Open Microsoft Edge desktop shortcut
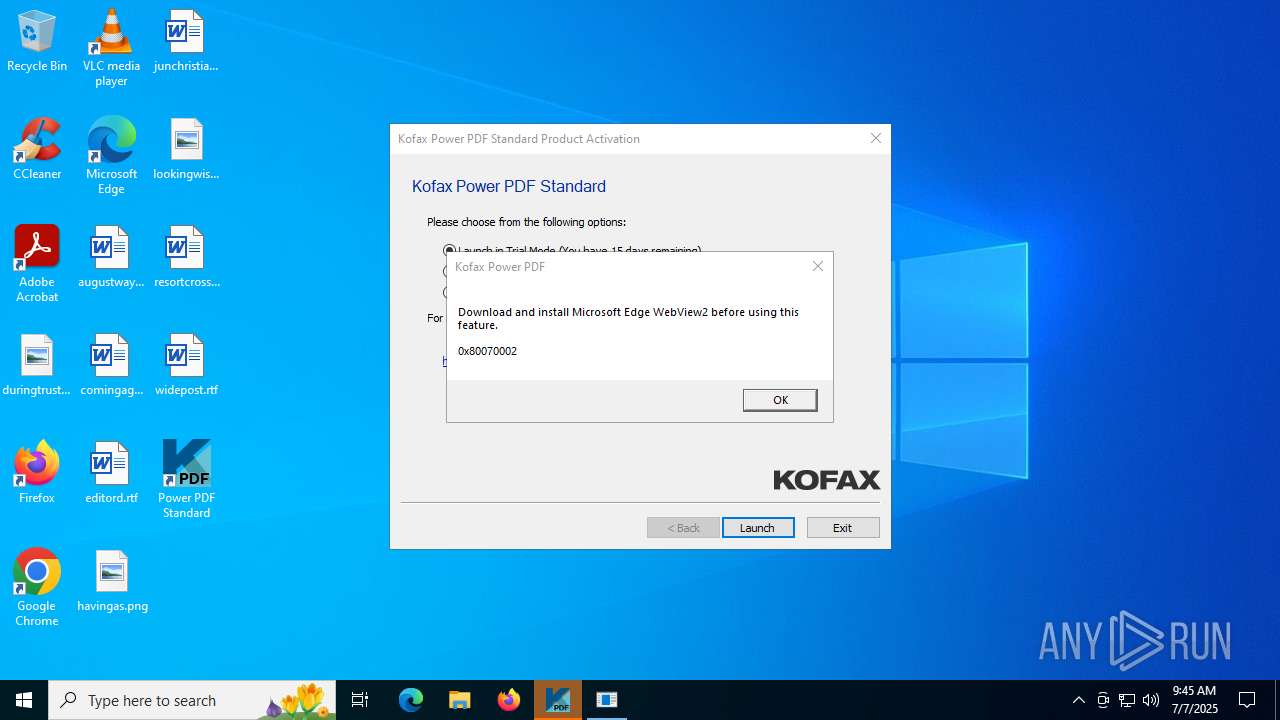The image size is (1280, 720). 111,156
